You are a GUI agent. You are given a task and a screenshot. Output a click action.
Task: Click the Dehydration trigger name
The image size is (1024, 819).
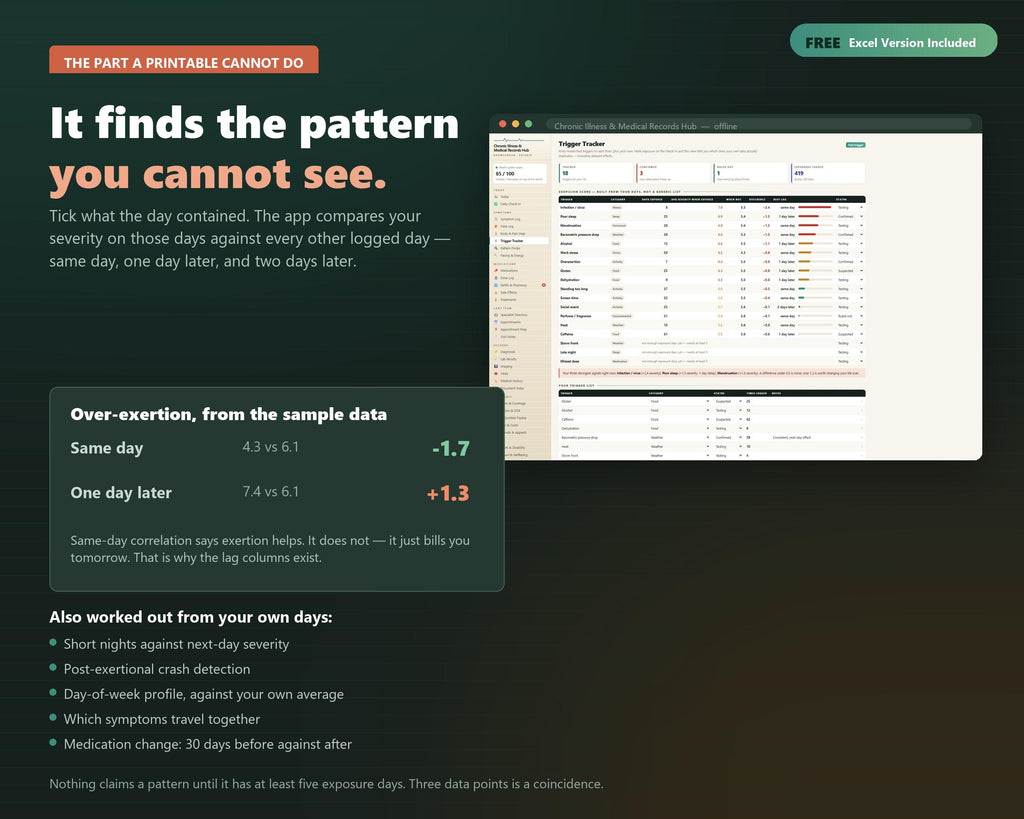569,280
